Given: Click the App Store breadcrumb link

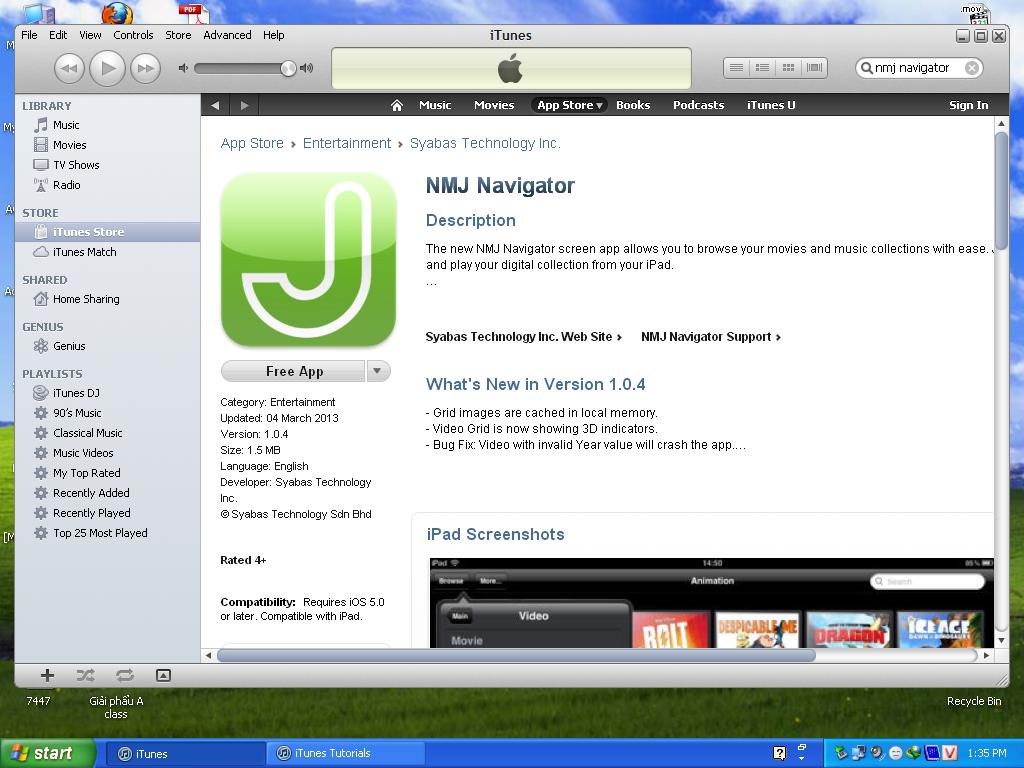Looking at the screenshot, I should coord(252,144).
